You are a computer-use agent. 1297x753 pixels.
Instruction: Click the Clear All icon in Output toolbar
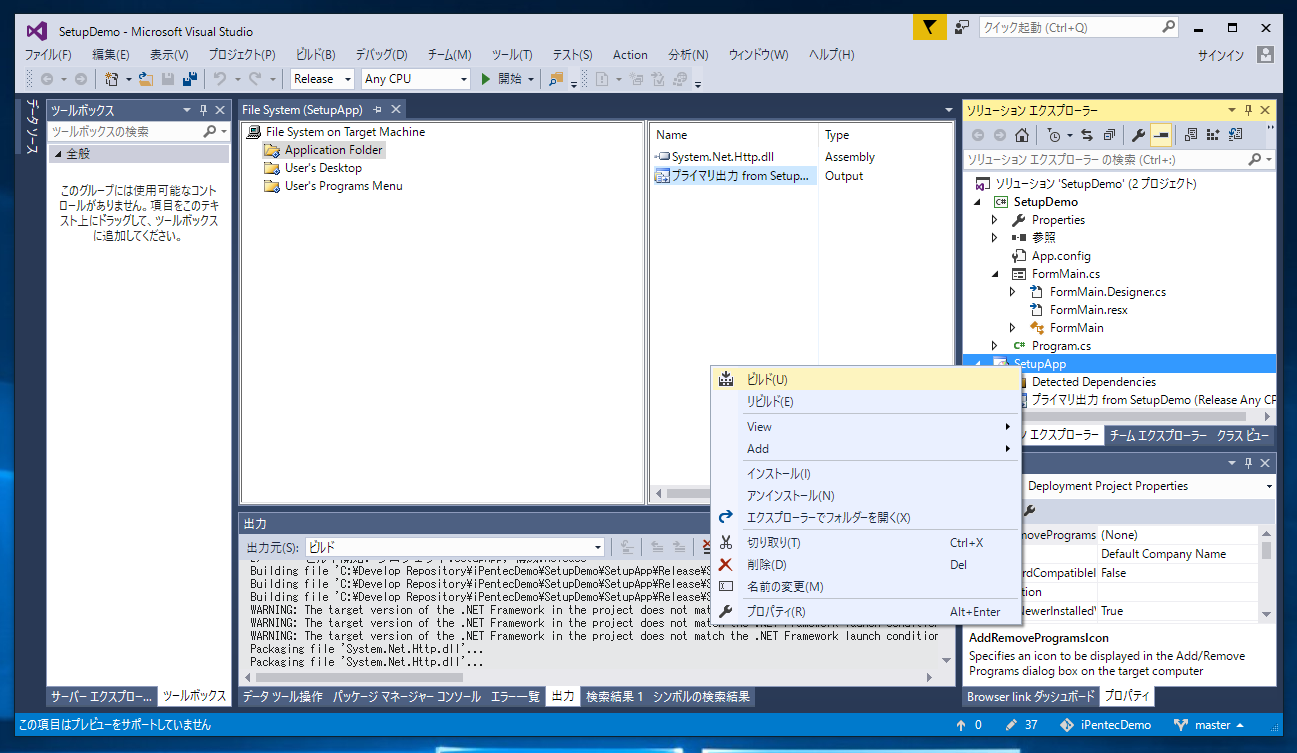(706, 547)
